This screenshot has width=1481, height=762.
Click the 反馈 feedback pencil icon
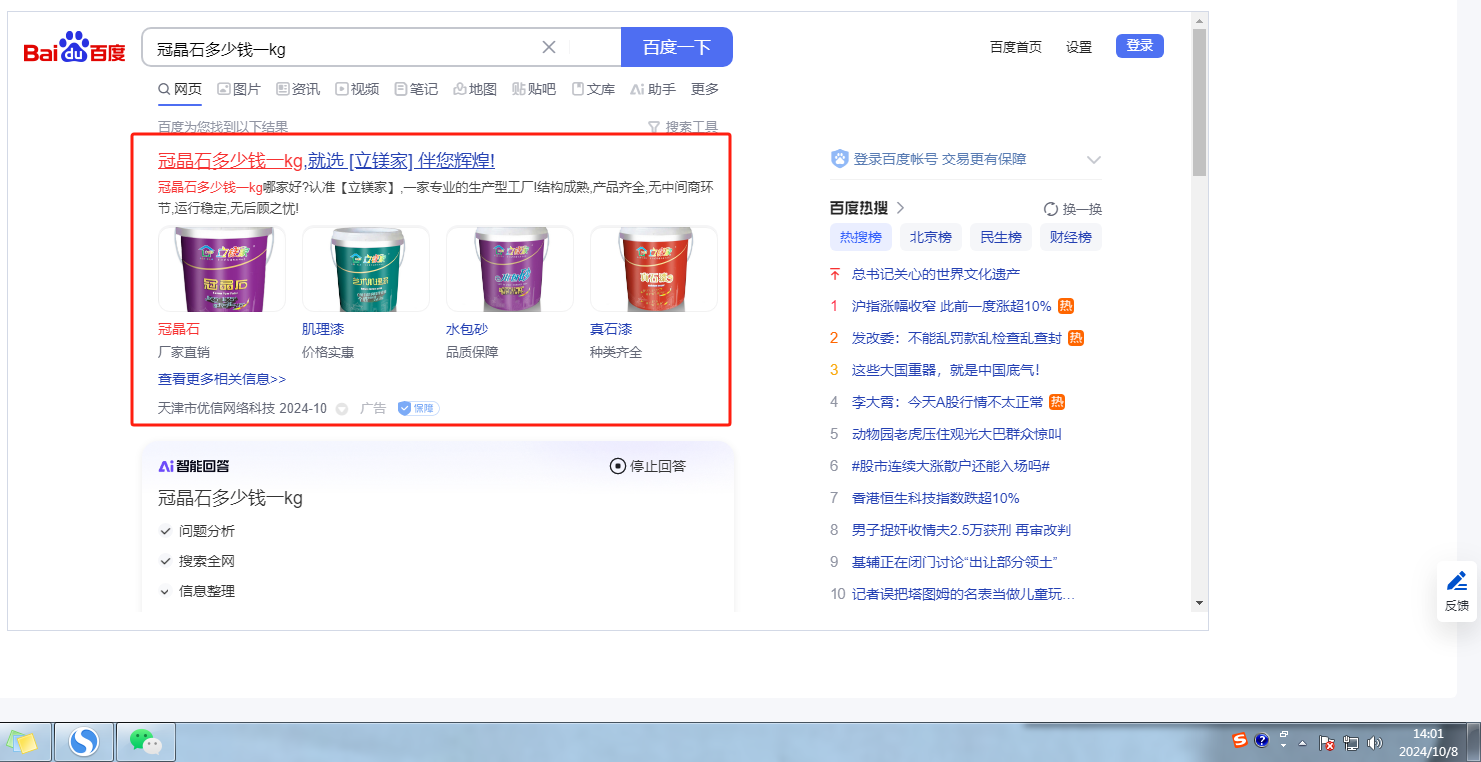1457,581
